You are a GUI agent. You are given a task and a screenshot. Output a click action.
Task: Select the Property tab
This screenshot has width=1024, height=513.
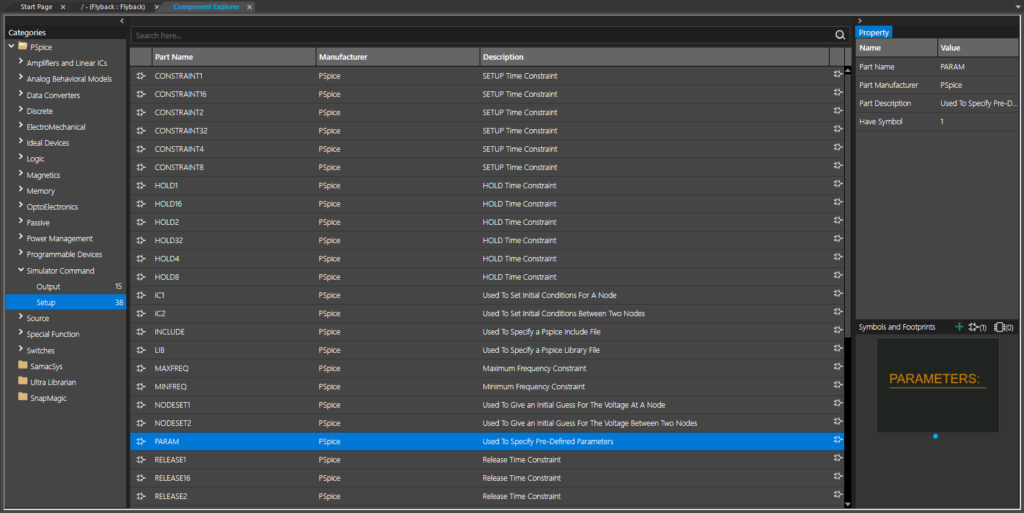point(874,33)
